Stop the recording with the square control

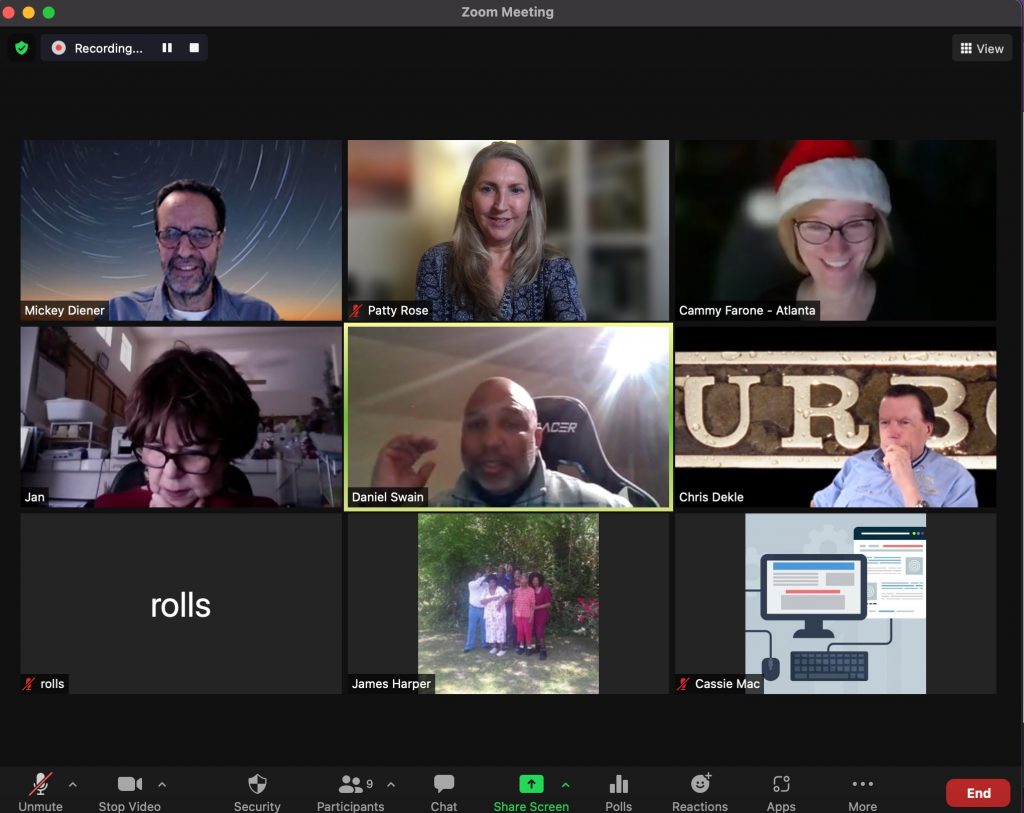click(194, 47)
